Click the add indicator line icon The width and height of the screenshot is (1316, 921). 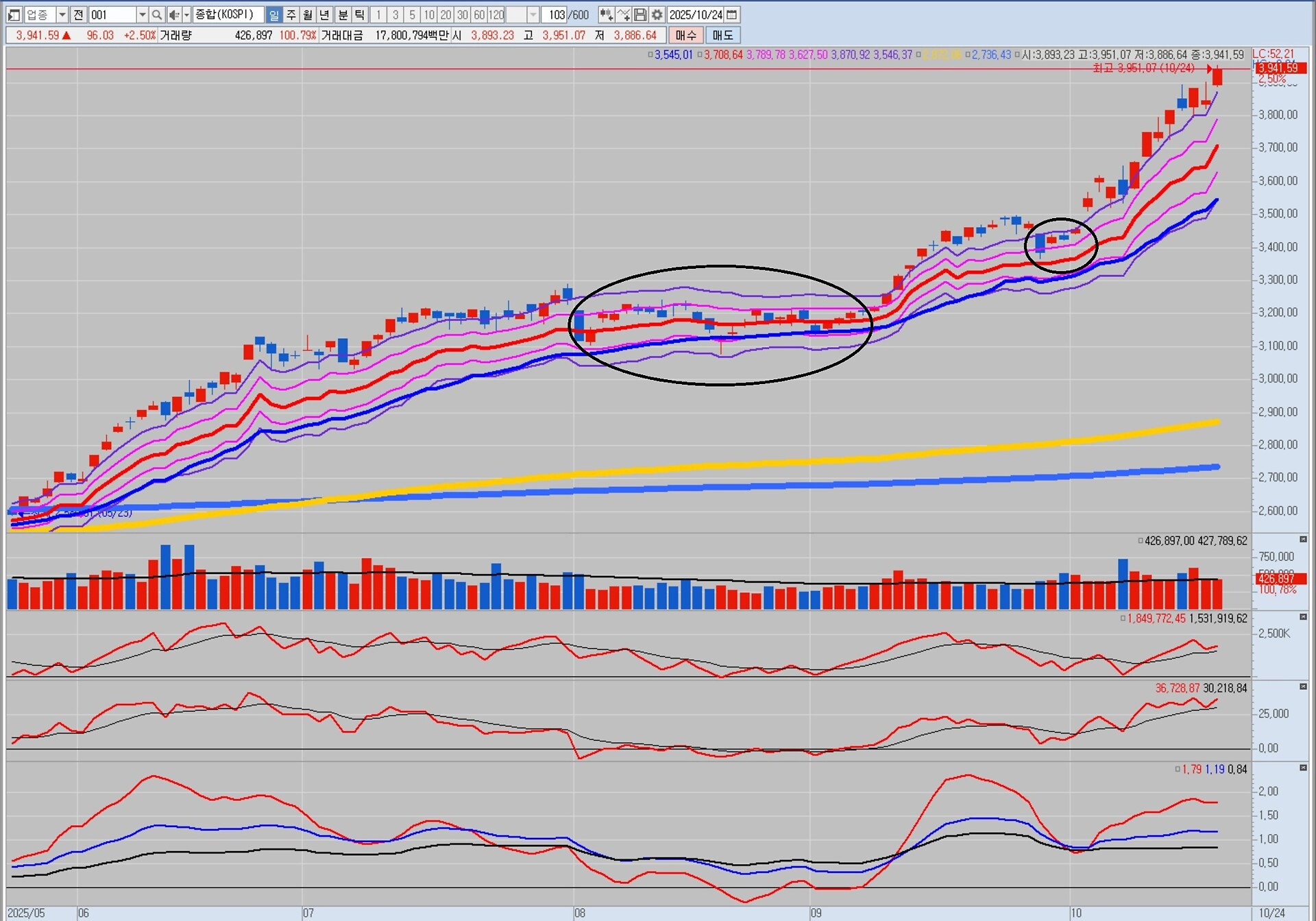(x=623, y=14)
